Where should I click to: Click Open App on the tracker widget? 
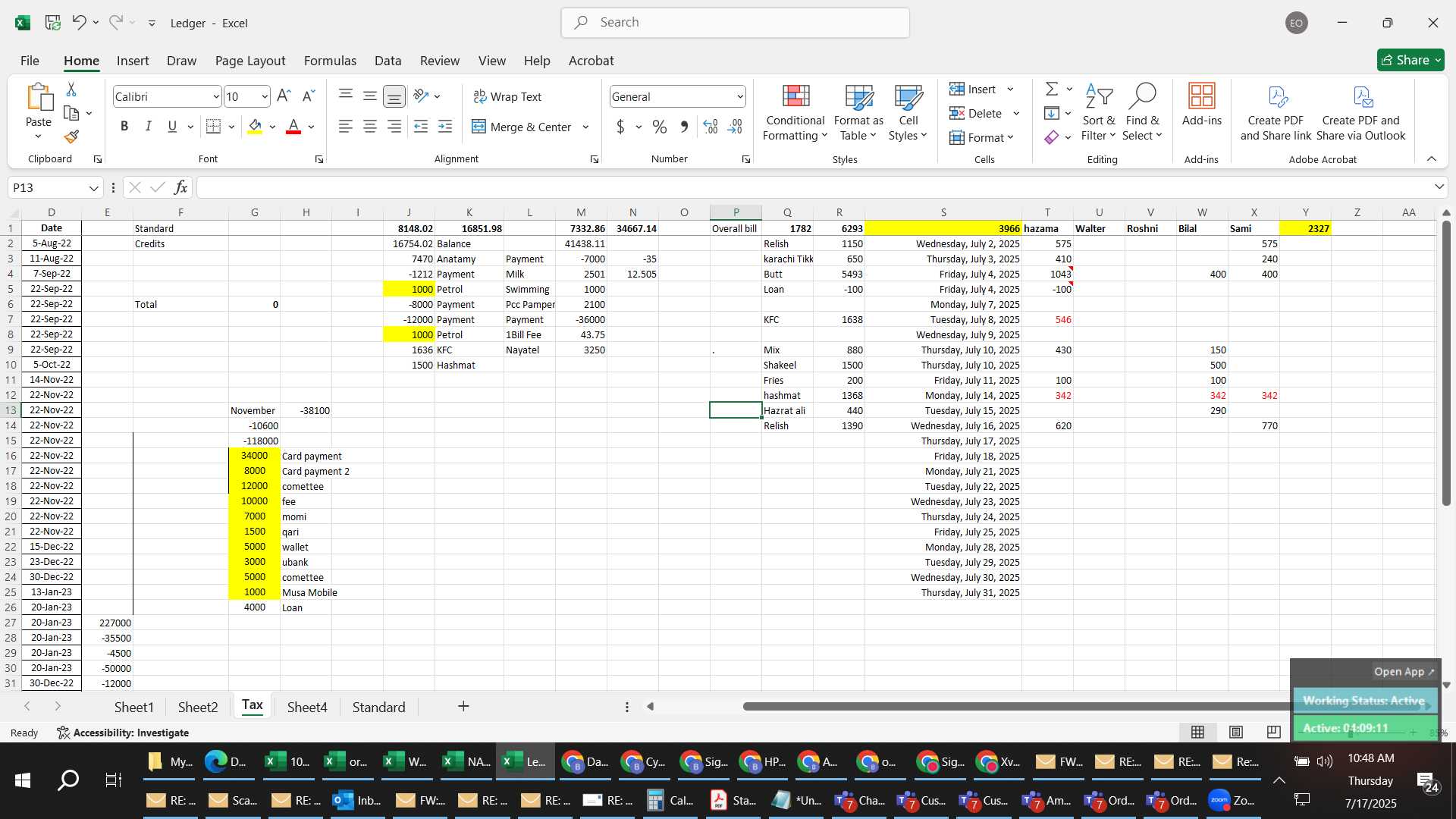pos(1404,671)
